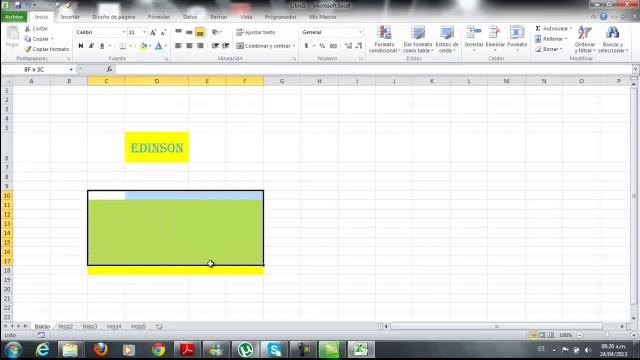Screen dimensions: 640x360
Task: Switch to the Vista tab
Action: (246, 17)
